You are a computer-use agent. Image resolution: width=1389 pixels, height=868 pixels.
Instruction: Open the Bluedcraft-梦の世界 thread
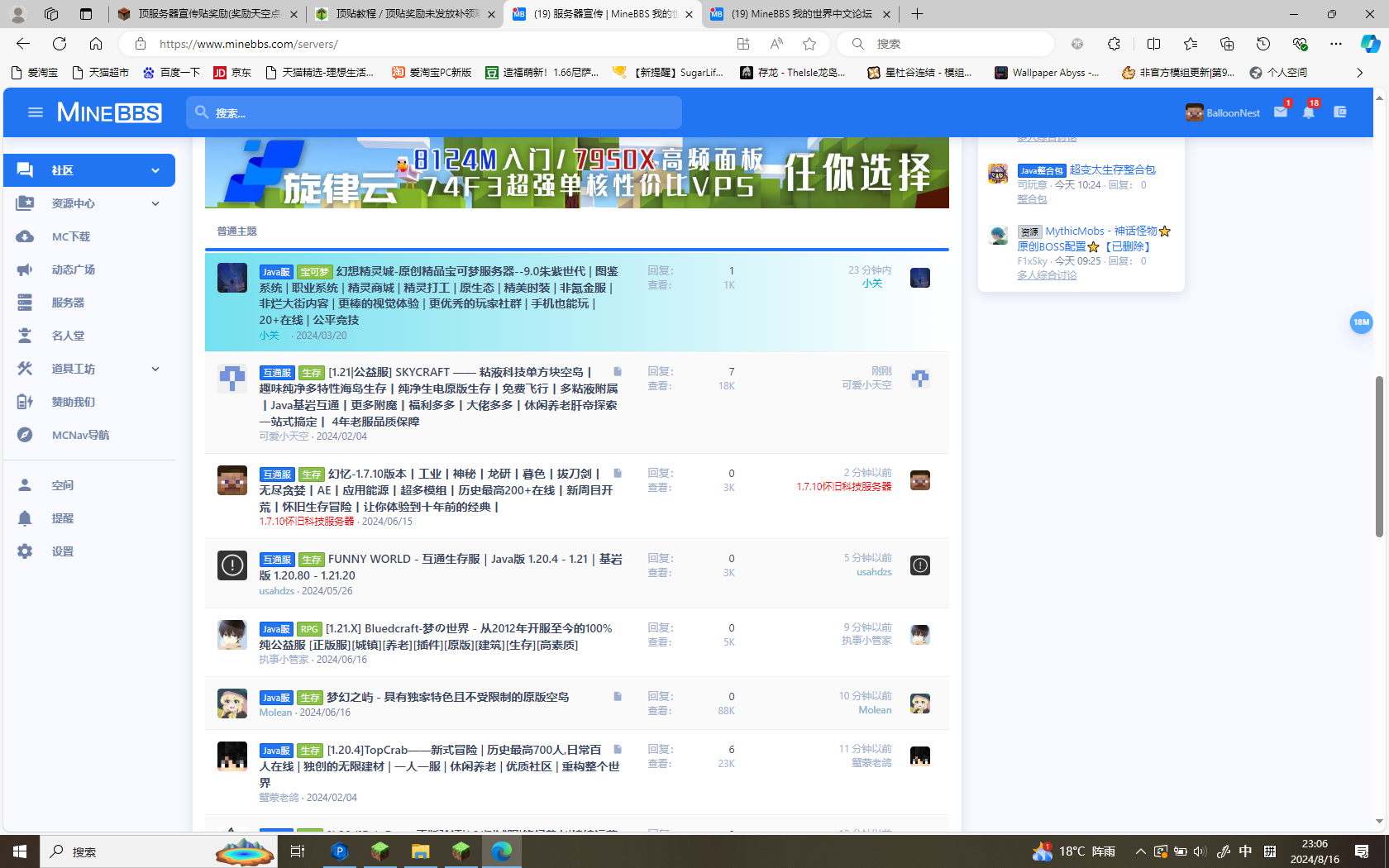coord(436,637)
